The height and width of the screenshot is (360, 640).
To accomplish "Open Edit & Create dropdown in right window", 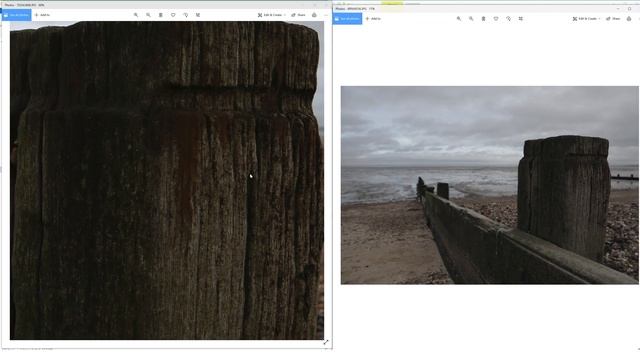I will [x=587, y=19].
